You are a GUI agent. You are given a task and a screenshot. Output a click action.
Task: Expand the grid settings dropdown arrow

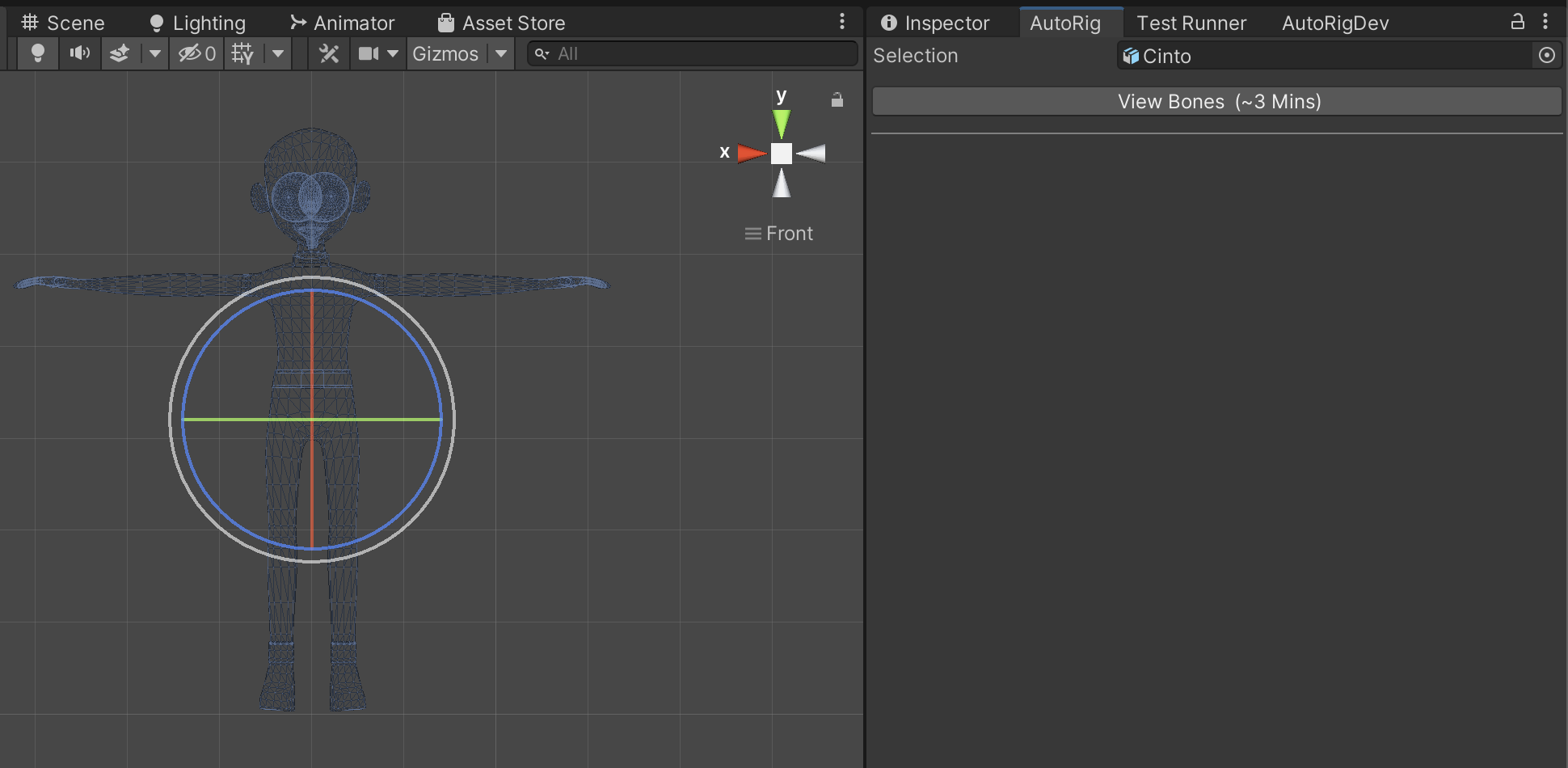coord(278,53)
